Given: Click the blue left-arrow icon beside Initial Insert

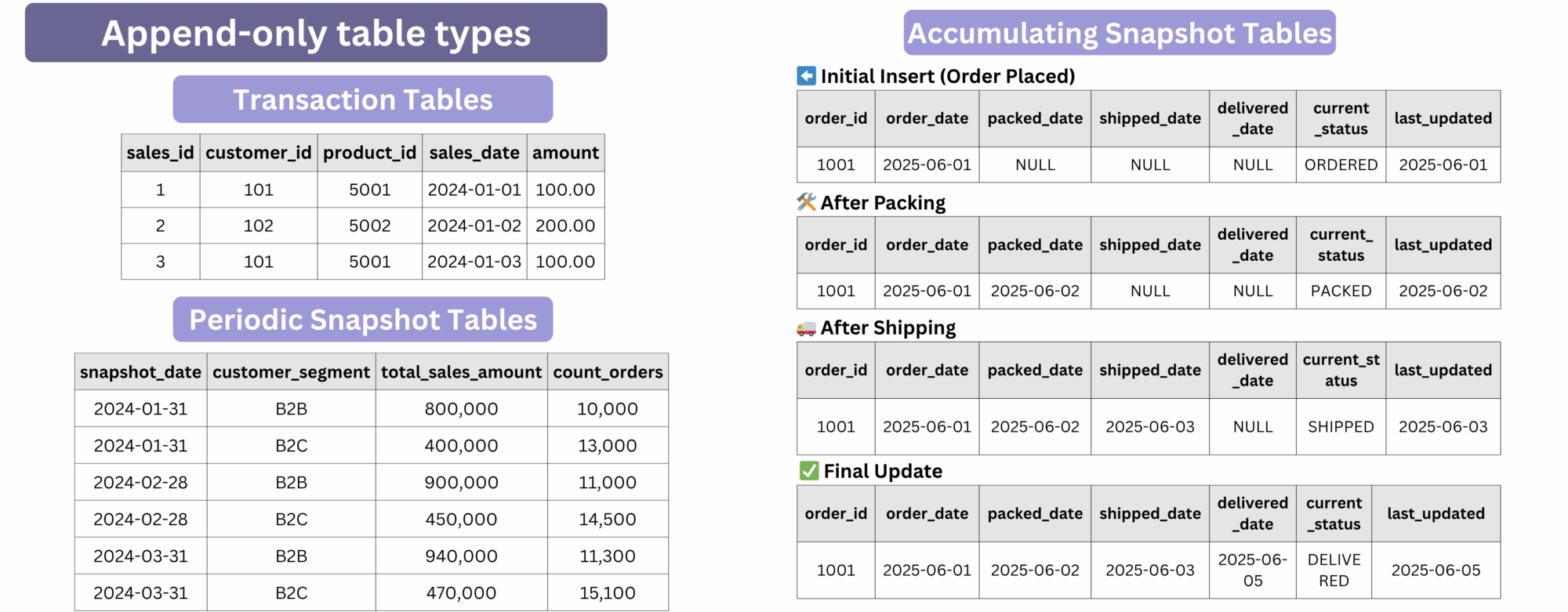Looking at the screenshot, I should click(806, 76).
